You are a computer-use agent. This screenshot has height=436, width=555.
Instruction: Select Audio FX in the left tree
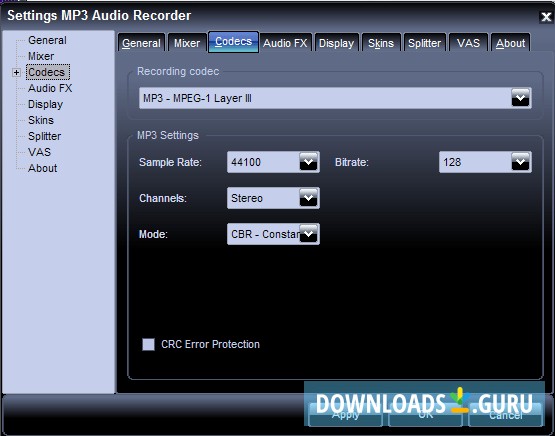pyautogui.click(x=50, y=88)
